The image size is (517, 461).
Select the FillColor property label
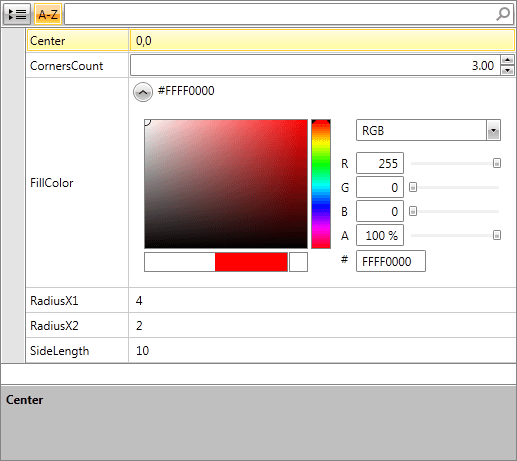click(52, 183)
